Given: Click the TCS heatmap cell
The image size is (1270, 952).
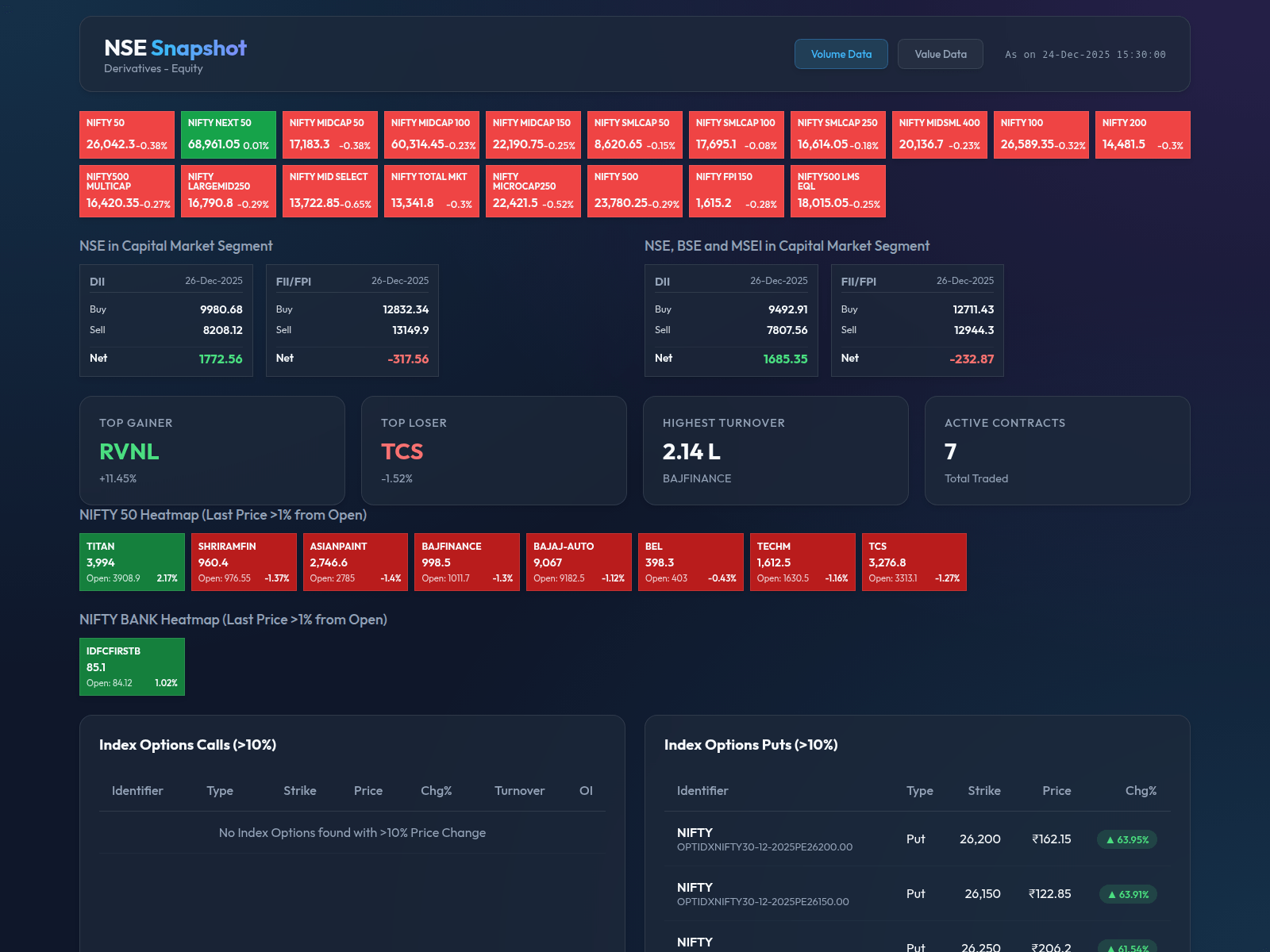Looking at the screenshot, I should 914,562.
